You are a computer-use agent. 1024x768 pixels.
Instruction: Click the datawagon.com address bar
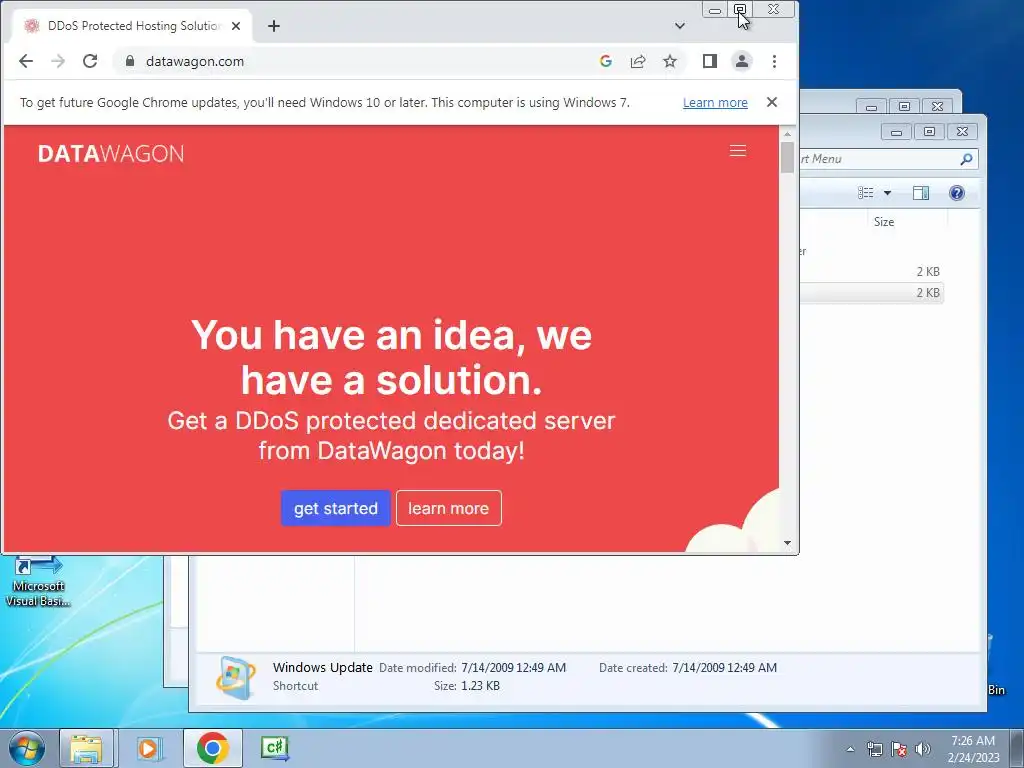pos(359,61)
